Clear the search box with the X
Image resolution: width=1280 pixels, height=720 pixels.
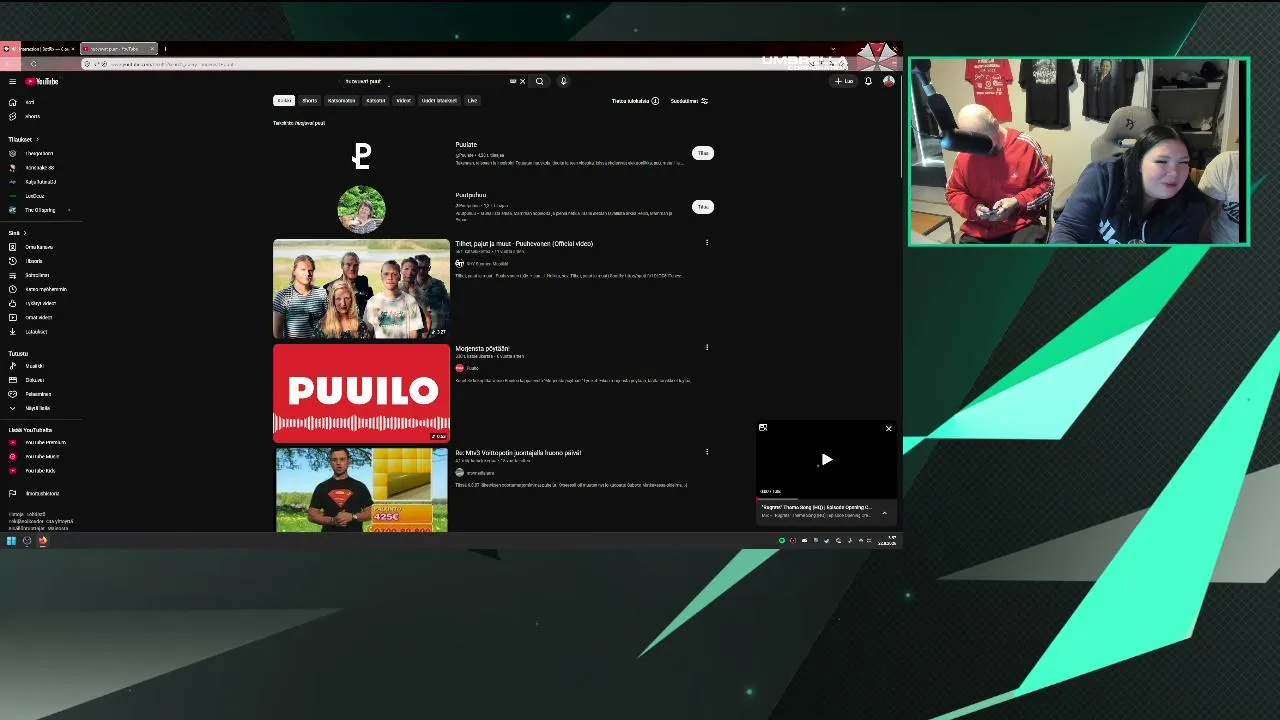pyautogui.click(x=522, y=81)
